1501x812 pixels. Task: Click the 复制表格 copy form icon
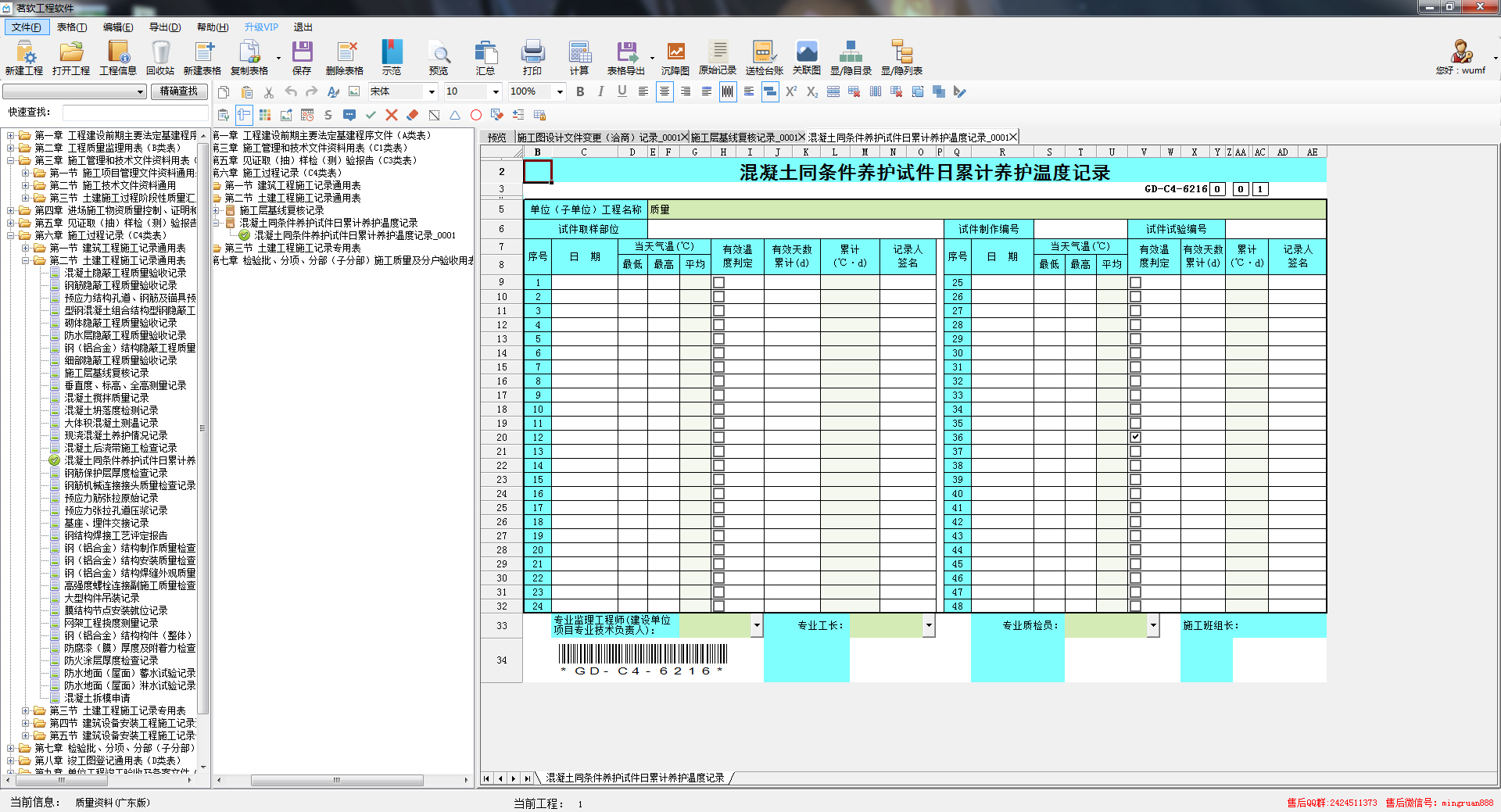point(249,57)
